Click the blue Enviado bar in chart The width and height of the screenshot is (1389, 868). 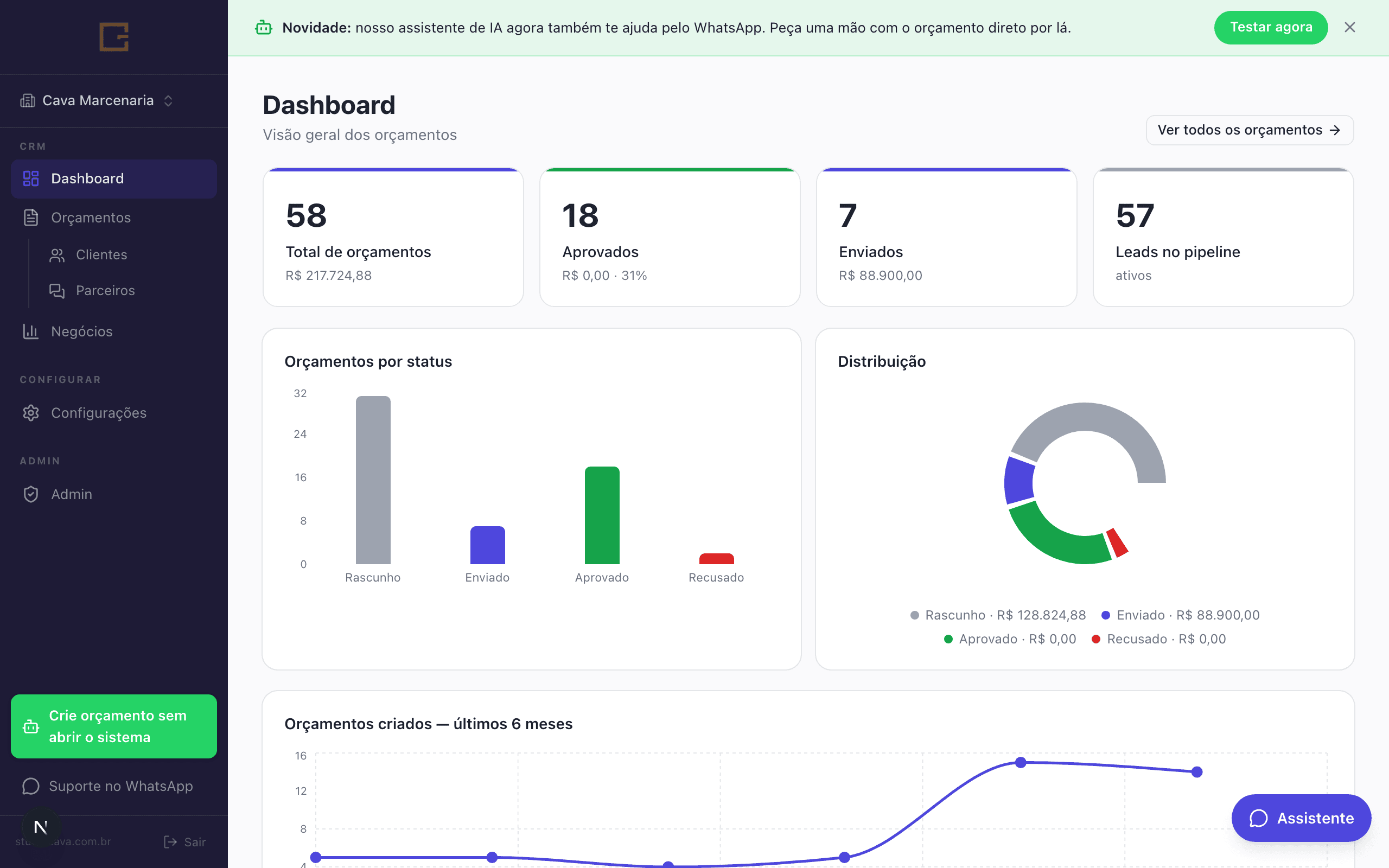point(487,545)
